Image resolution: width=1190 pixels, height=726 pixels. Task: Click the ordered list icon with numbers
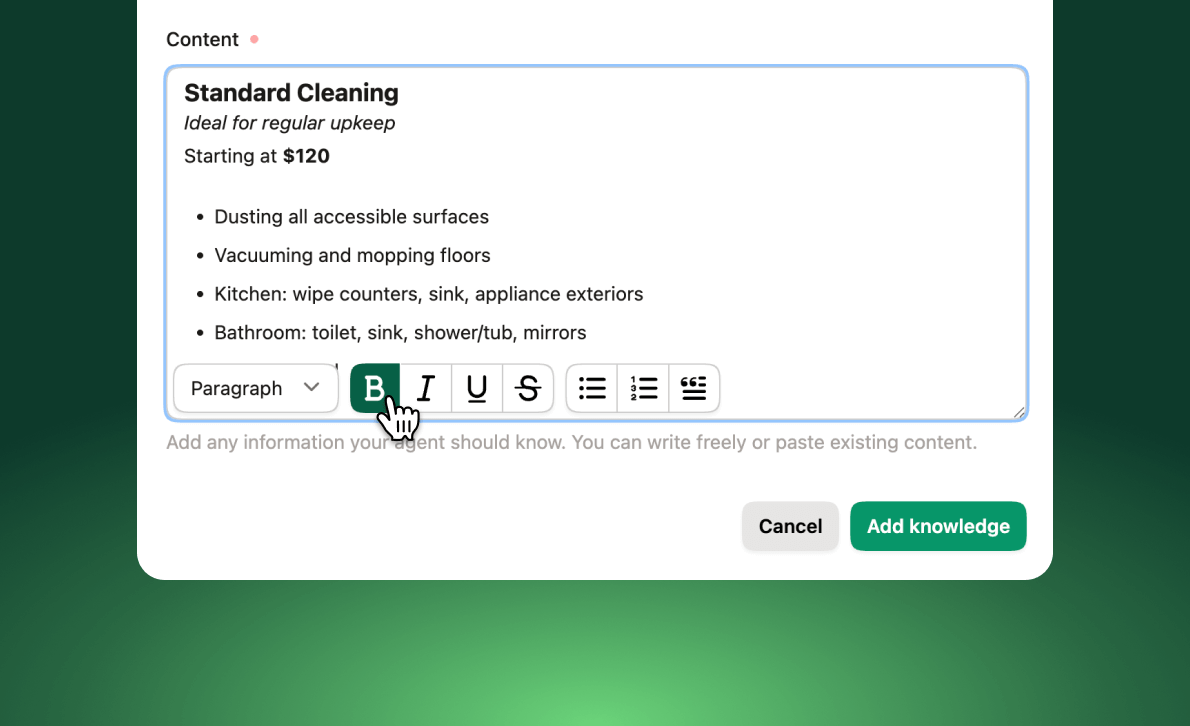pos(643,388)
